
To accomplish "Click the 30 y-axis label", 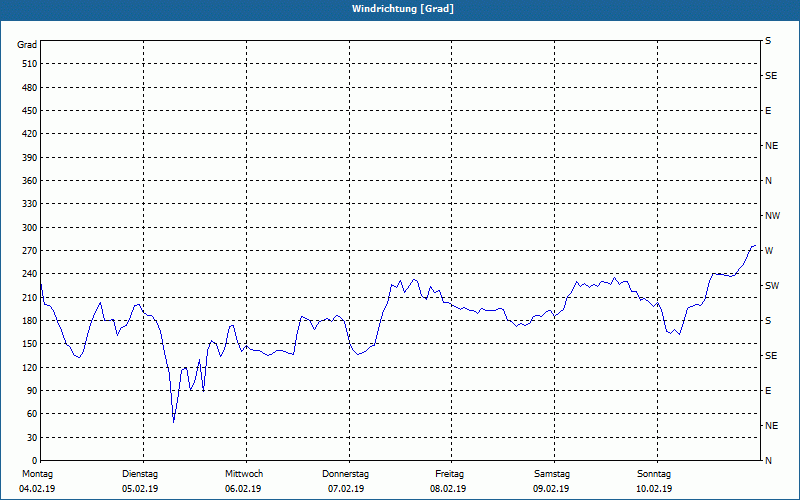I will [32, 437].
